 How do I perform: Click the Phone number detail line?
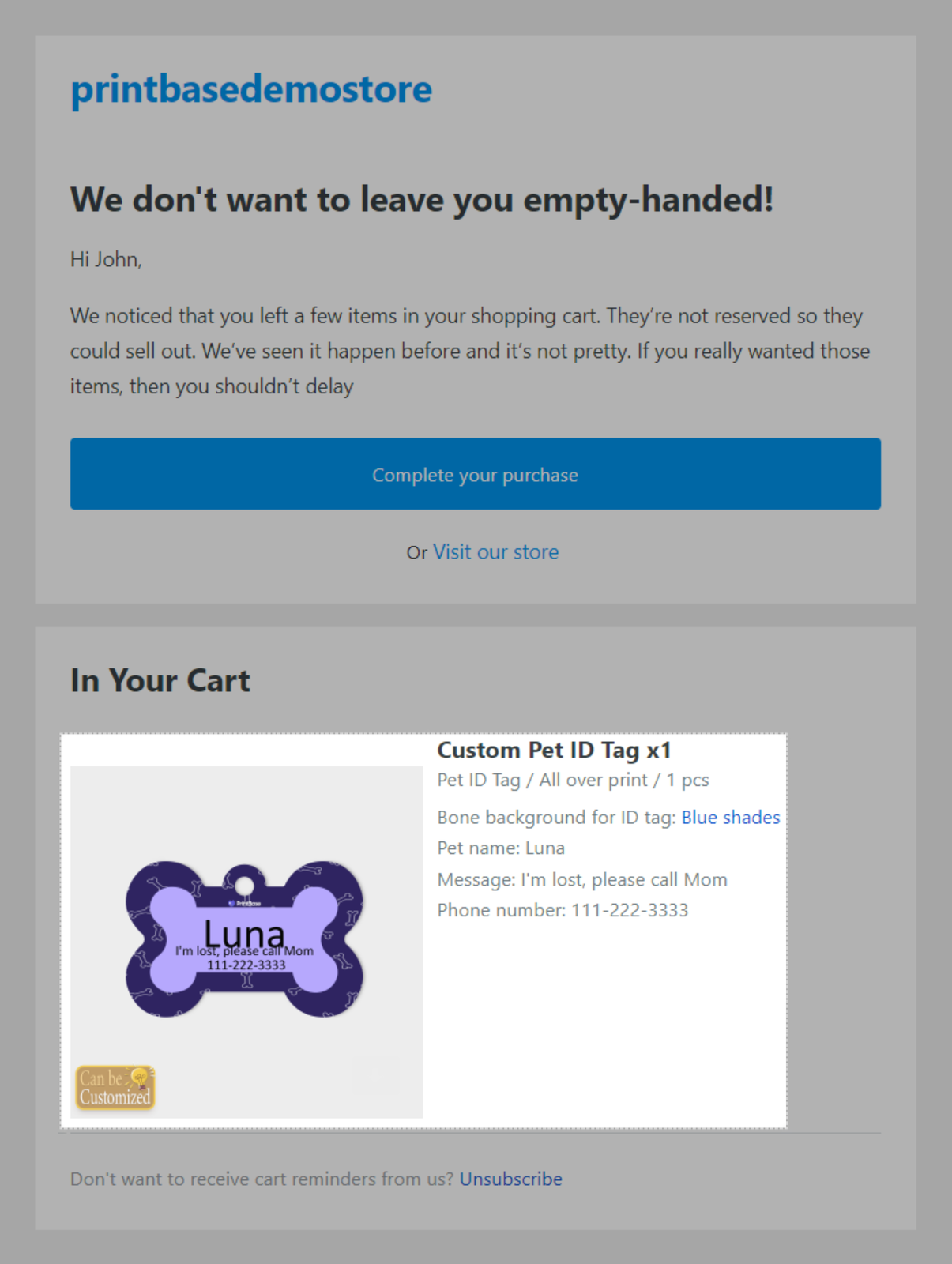tap(563, 910)
